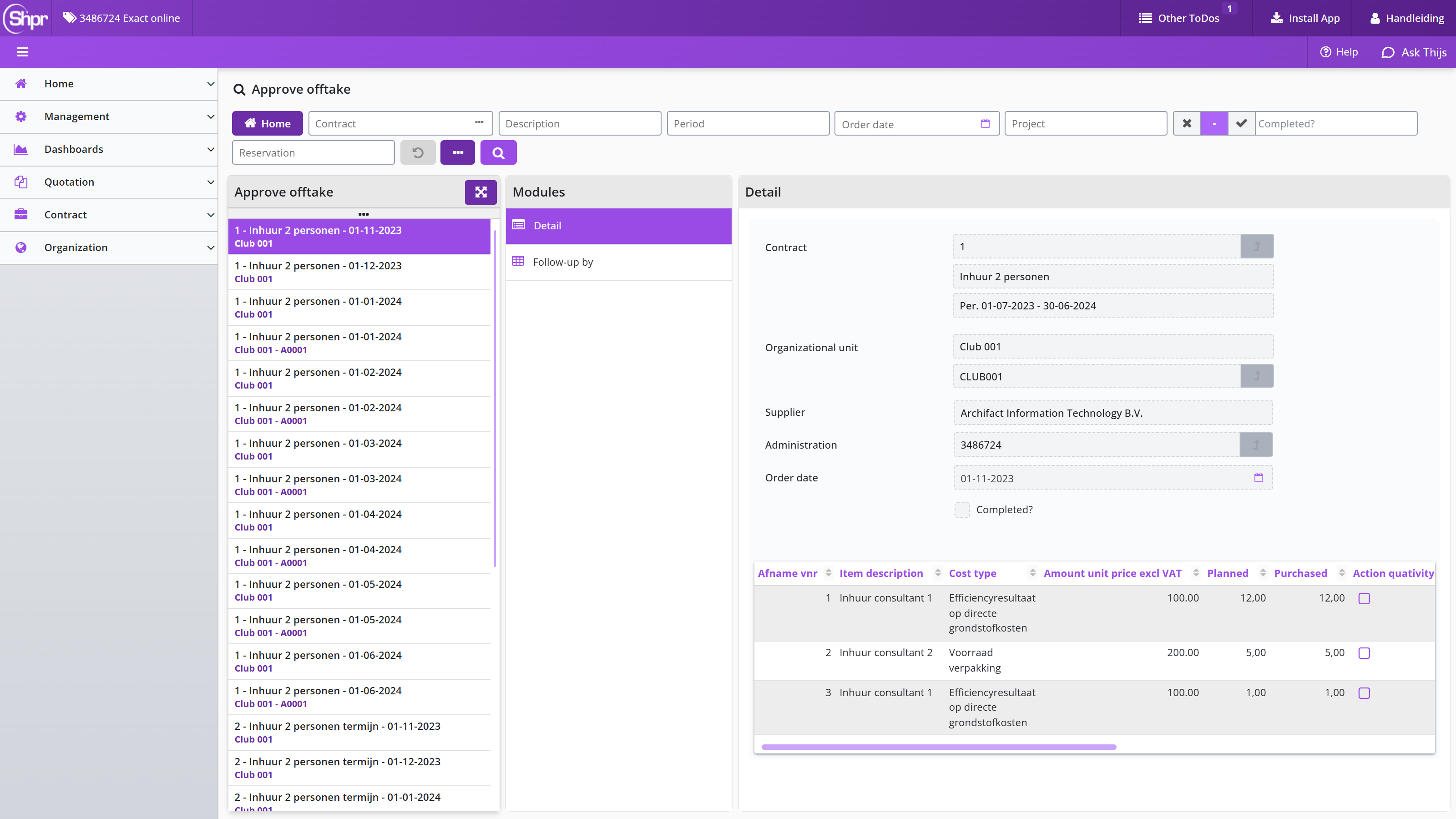1456x819 pixels.
Task: Open the Order date filter calendar icon
Action: [x=985, y=123]
